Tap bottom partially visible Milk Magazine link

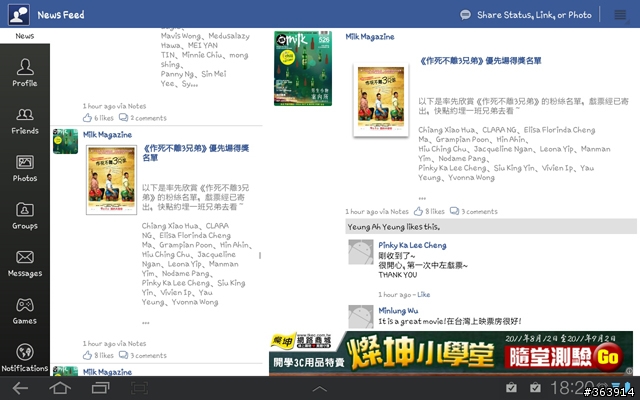[x=107, y=372]
